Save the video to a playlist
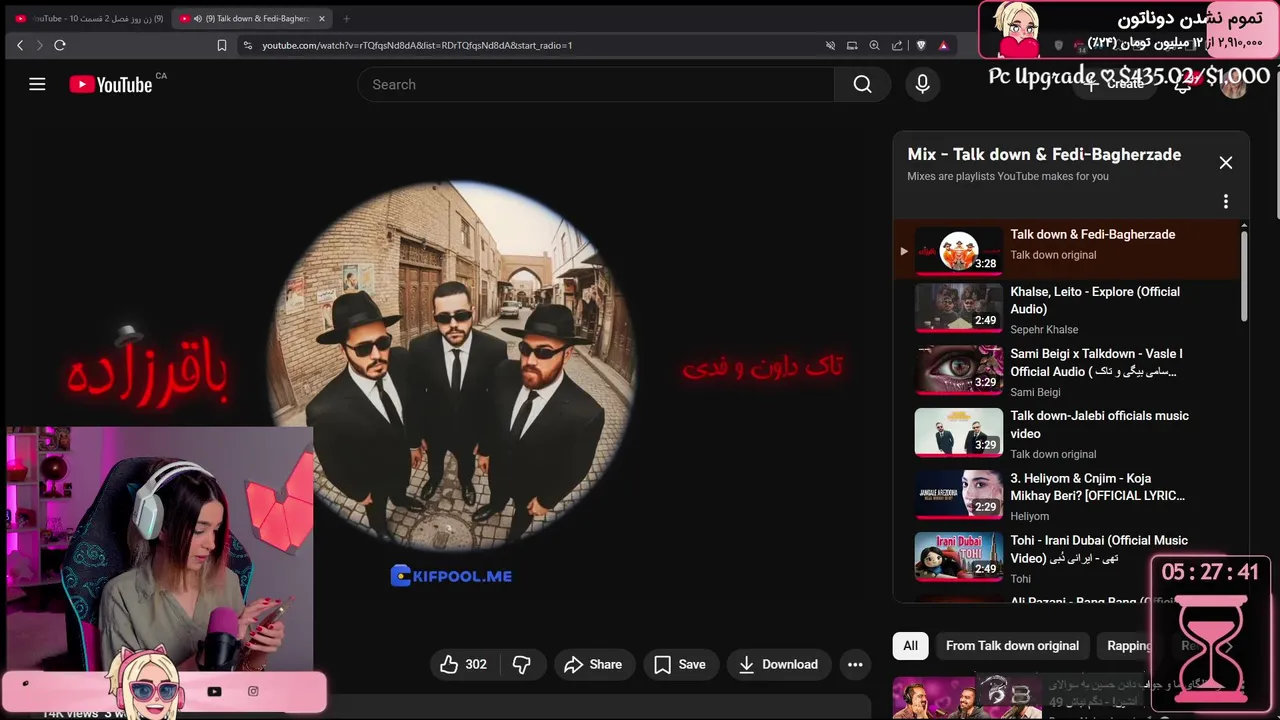This screenshot has width=1280, height=720. [x=680, y=664]
